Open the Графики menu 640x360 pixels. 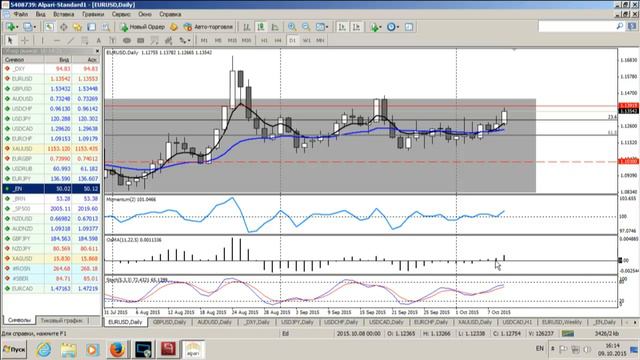[93, 14]
